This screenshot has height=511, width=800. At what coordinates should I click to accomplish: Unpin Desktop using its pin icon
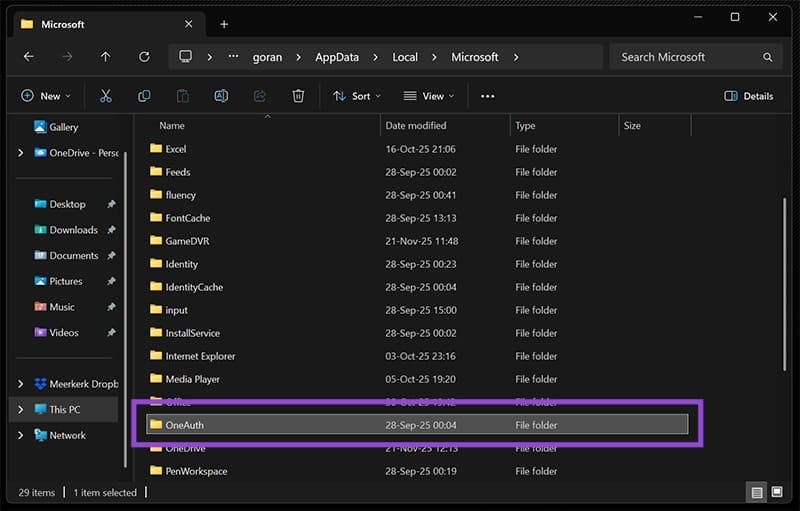point(111,204)
